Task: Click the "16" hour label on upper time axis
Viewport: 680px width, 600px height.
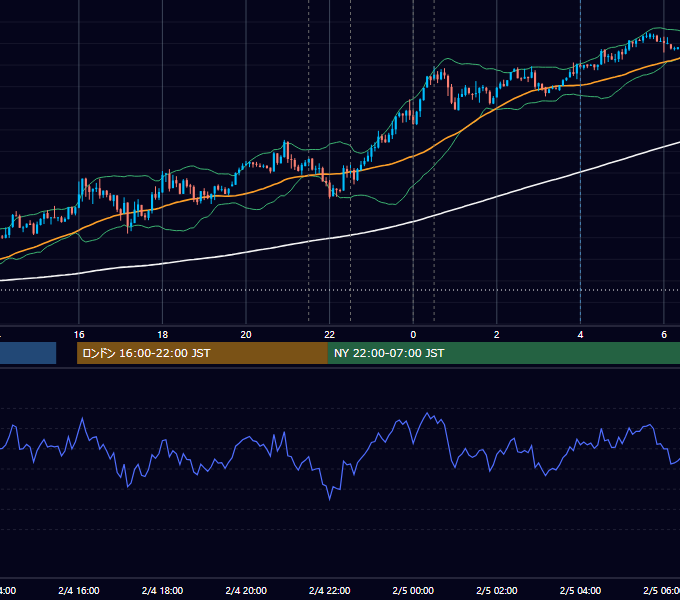Action: [79, 335]
